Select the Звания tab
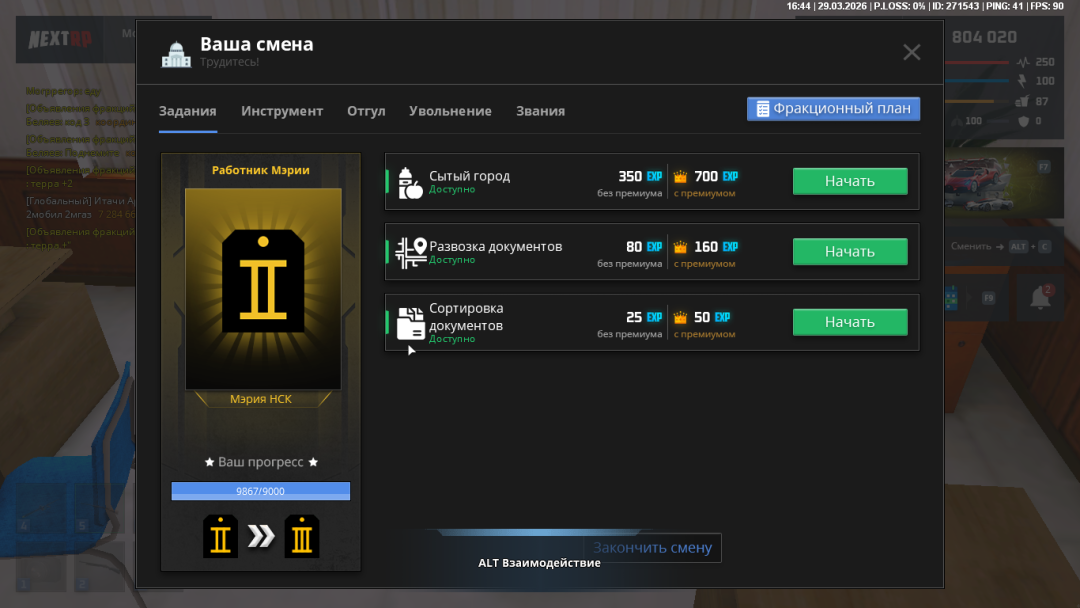The image size is (1080, 608). [x=540, y=111]
